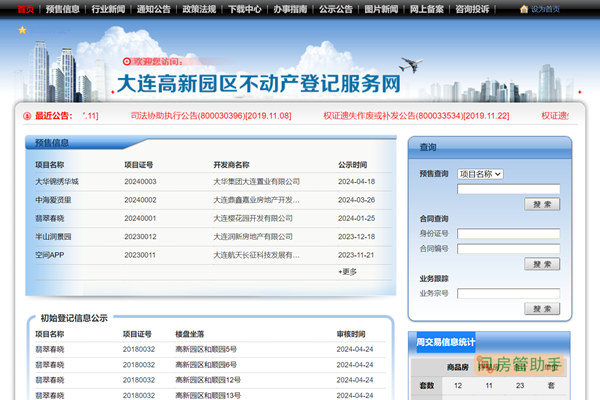Open registration row 高新园区和顺园6号
Image resolution: width=600 pixels, height=400 pixels.
click(206, 365)
